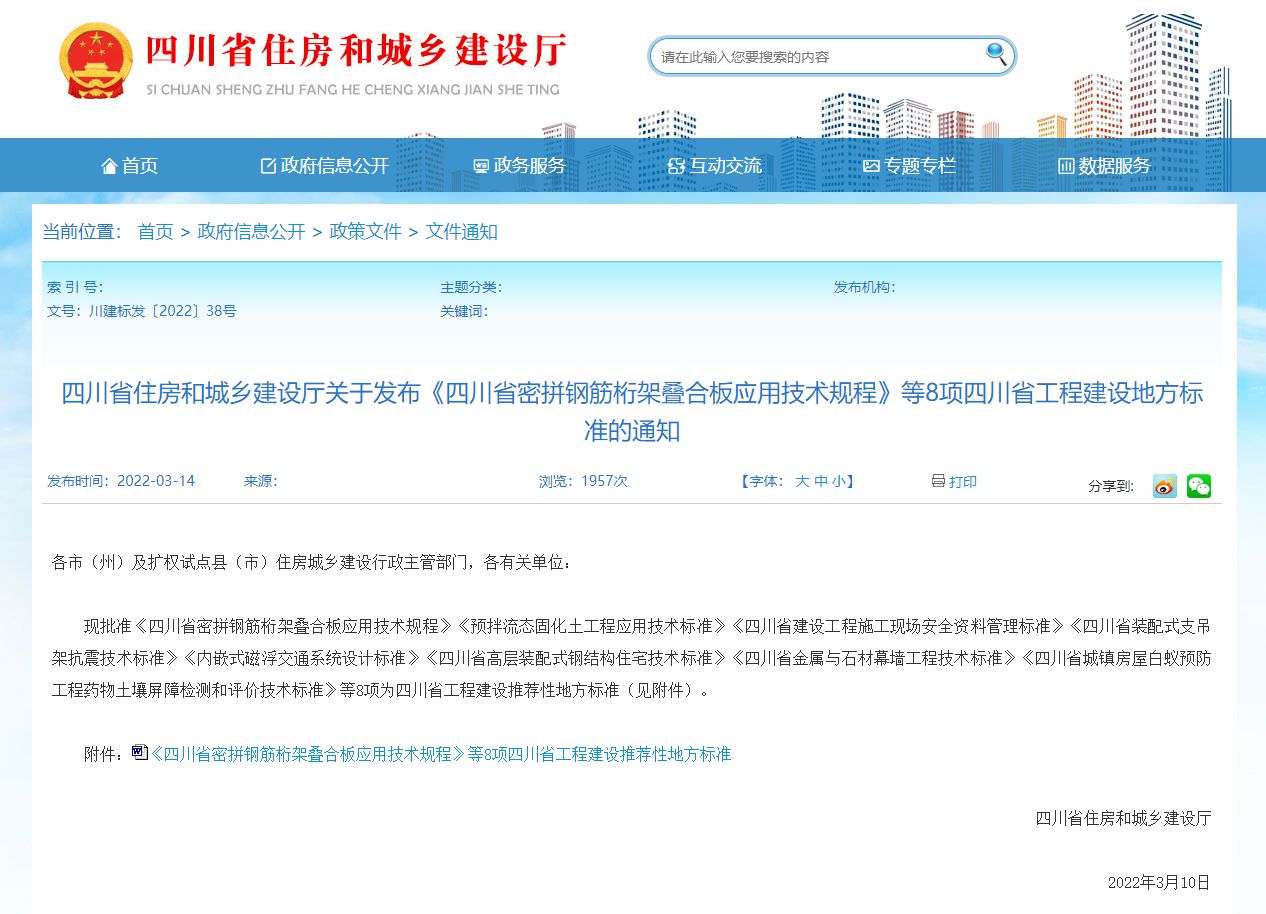This screenshot has height=914, width=1266.
Task: Click the 关键词 label
Action: [464, 311]
